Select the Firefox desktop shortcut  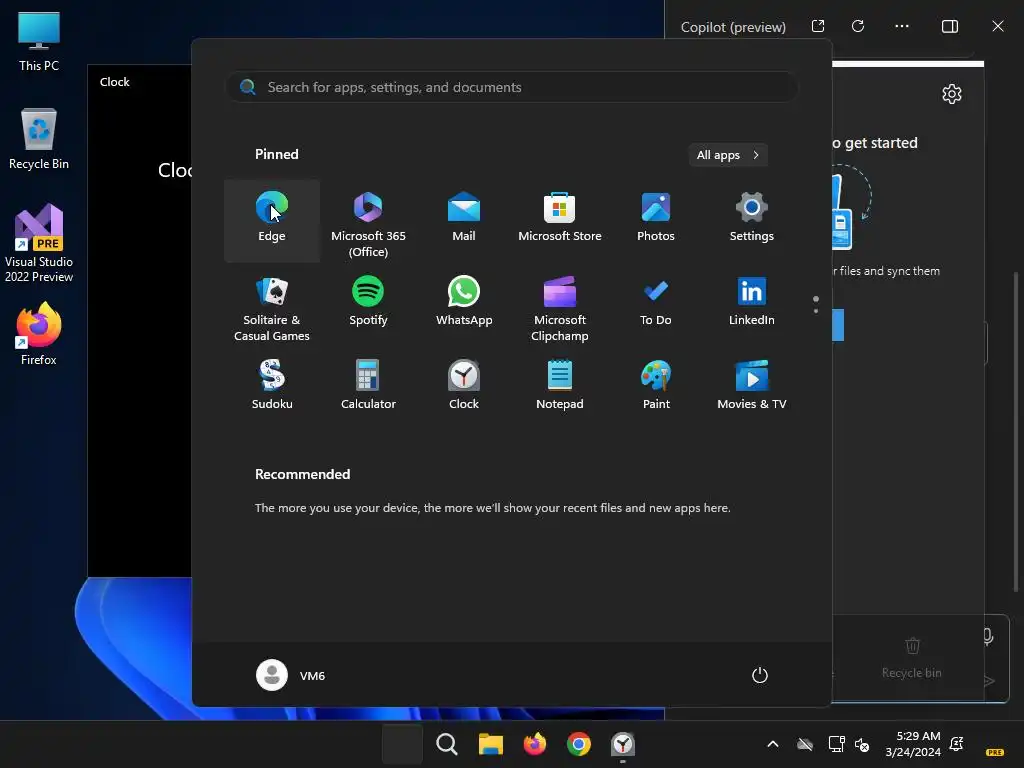pyautogui.click(x=39, y=334)
